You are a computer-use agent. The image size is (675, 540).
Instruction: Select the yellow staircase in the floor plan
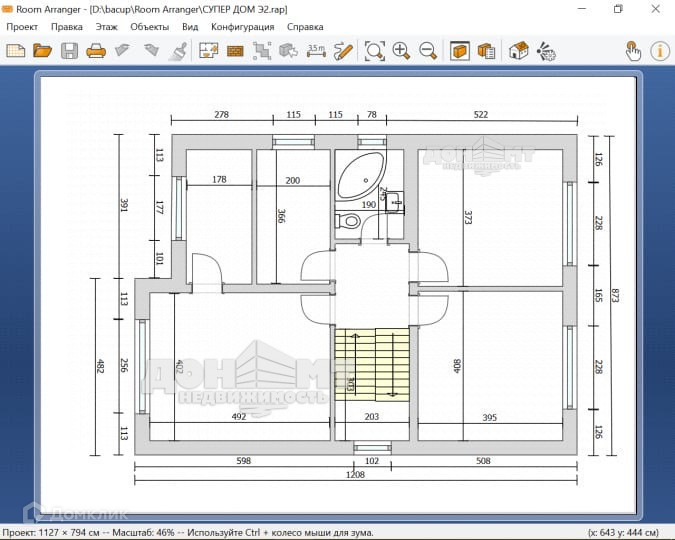coord(371,365)
